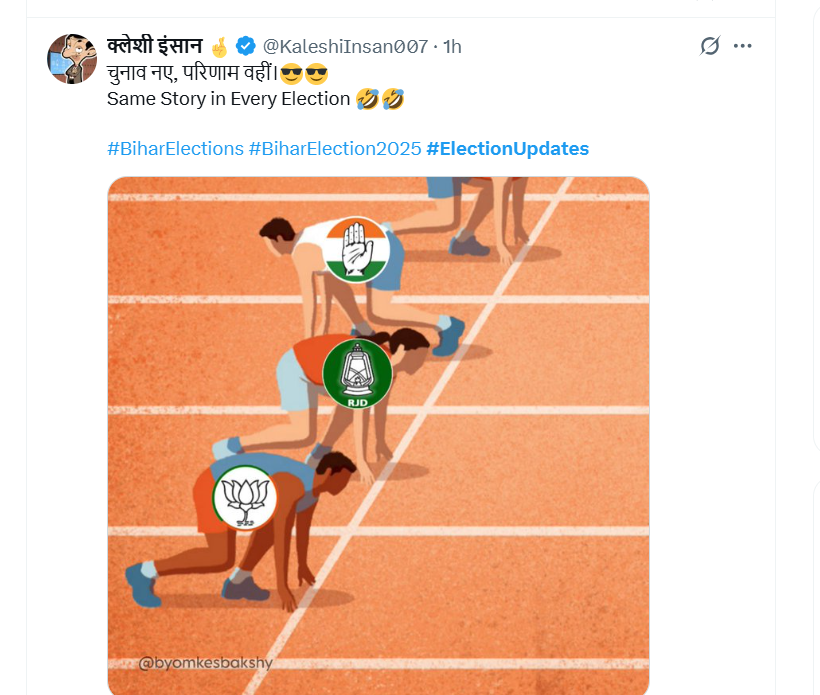This screenshot has width=820, height=695.
Task: Open the @KaleshiInsan007 handle link
Action: pyautogui.click(x=347, y=46)
